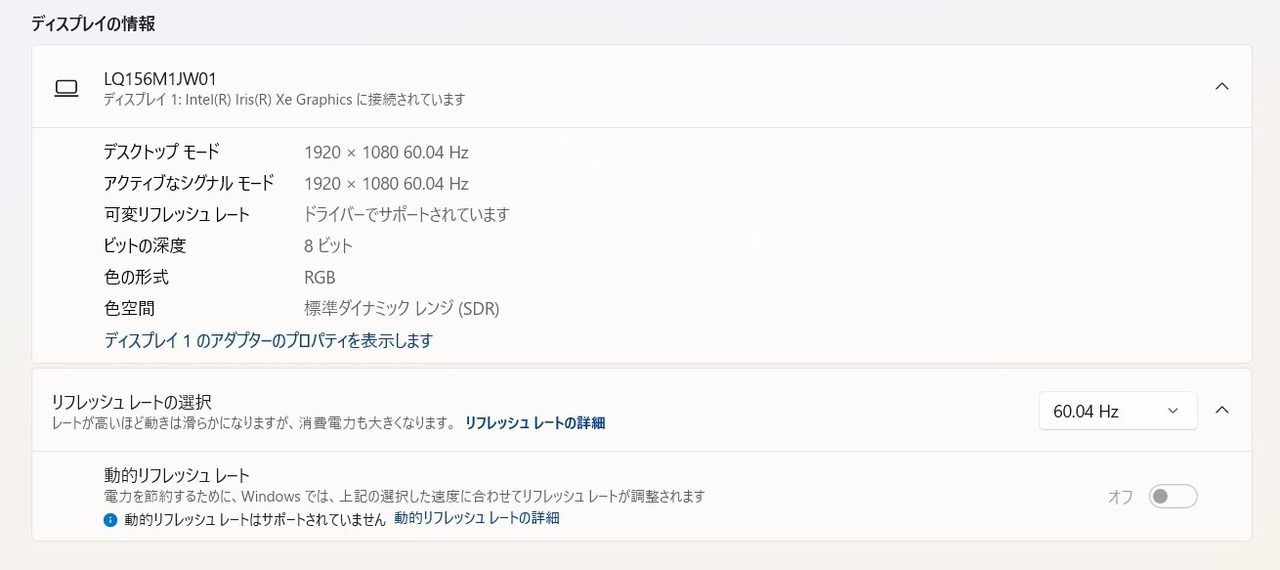Open ディスプレイ 1 のアダプターのプロパティ link
1280x570 pixels.
tap(268, 341)
